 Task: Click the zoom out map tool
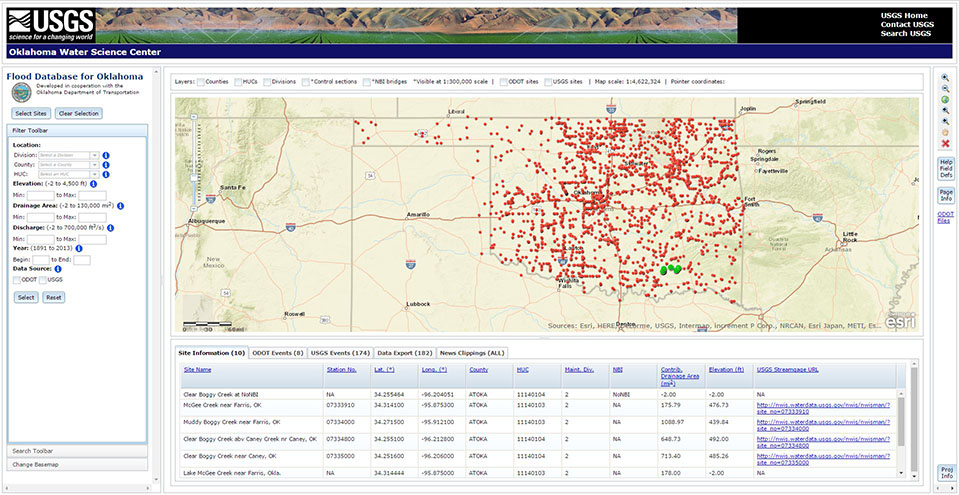click(945, 89)
